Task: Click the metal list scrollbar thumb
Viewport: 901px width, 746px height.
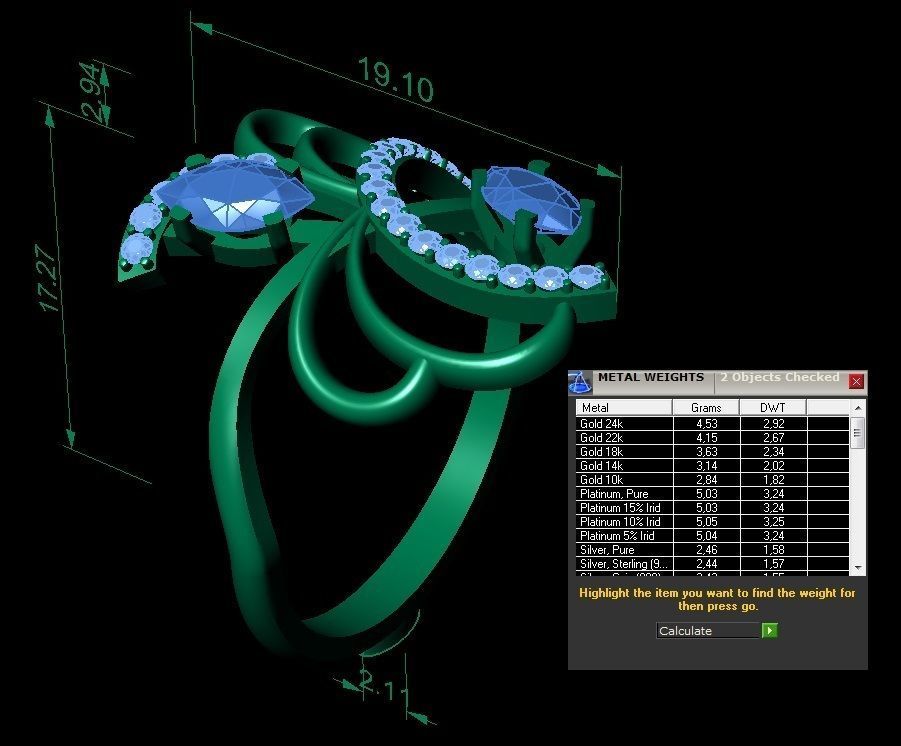Action: click(857, 433)
